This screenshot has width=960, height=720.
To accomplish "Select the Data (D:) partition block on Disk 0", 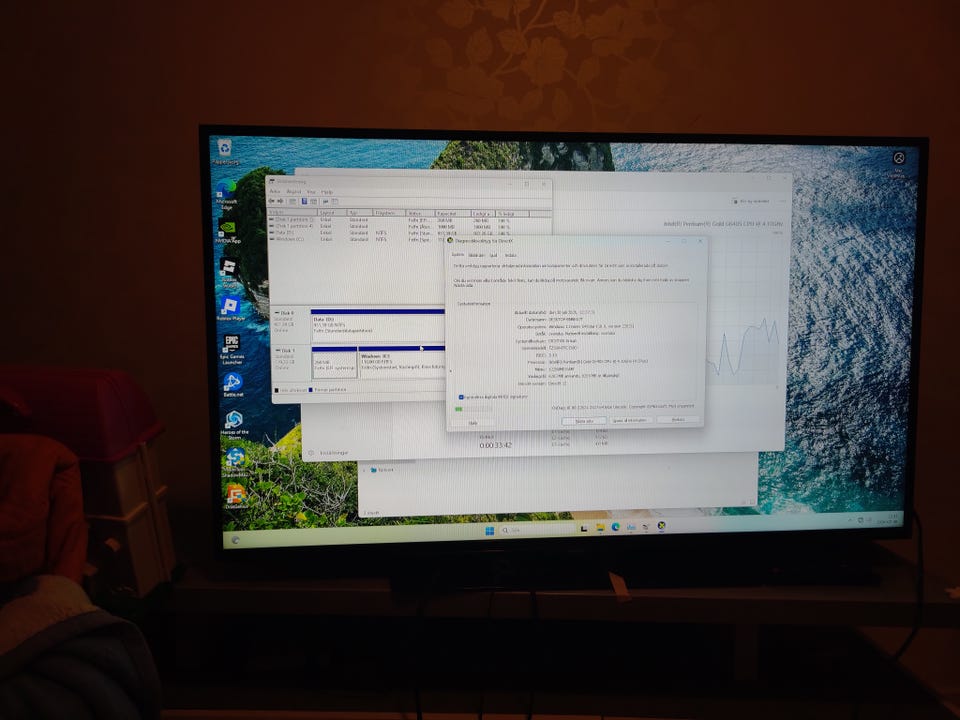I will point(378,325).
